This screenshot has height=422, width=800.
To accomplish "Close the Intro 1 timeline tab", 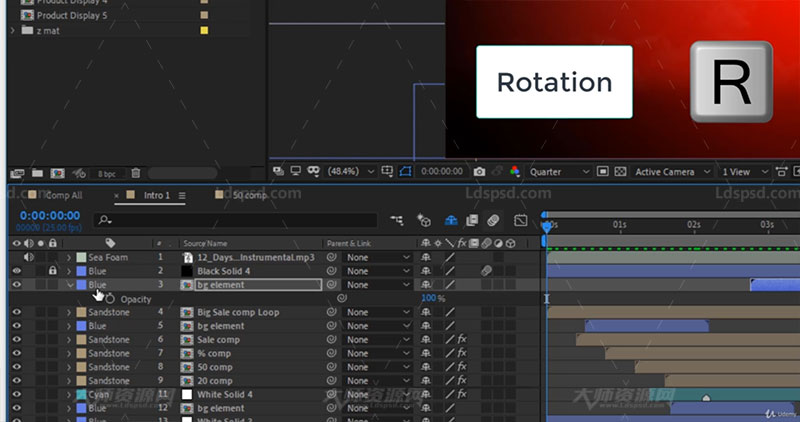I will (x=116, y=195).
